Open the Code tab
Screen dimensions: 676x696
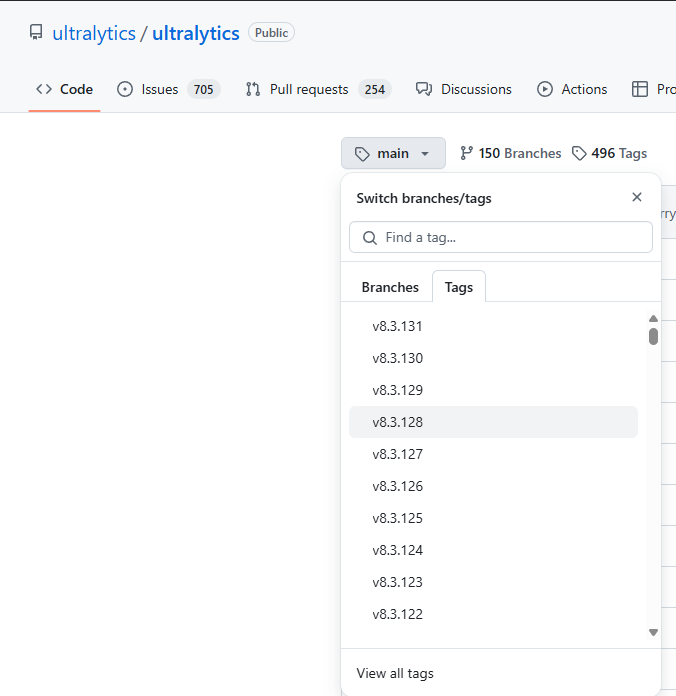click(x=64, y=89)
